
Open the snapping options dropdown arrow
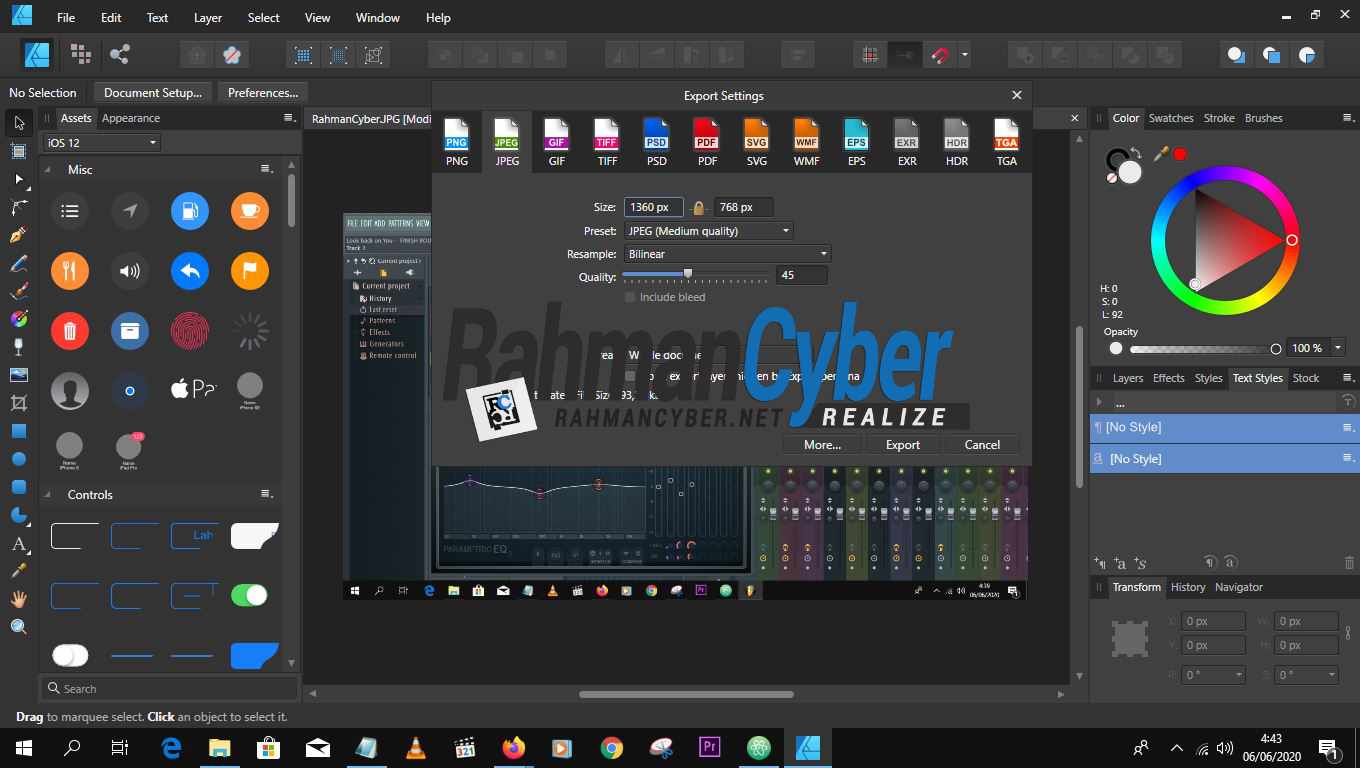(965, 55)
